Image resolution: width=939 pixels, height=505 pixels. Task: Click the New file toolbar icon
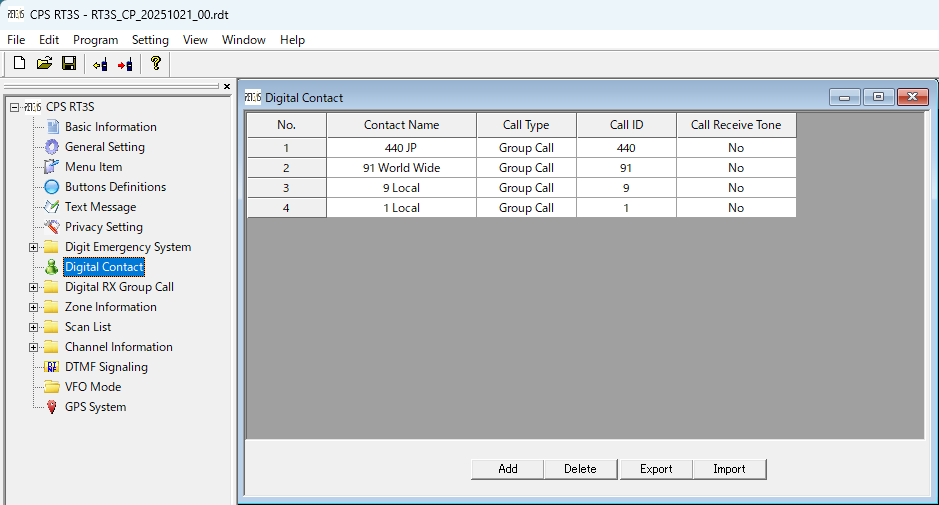pyautogui.click(x=19, y=64)
